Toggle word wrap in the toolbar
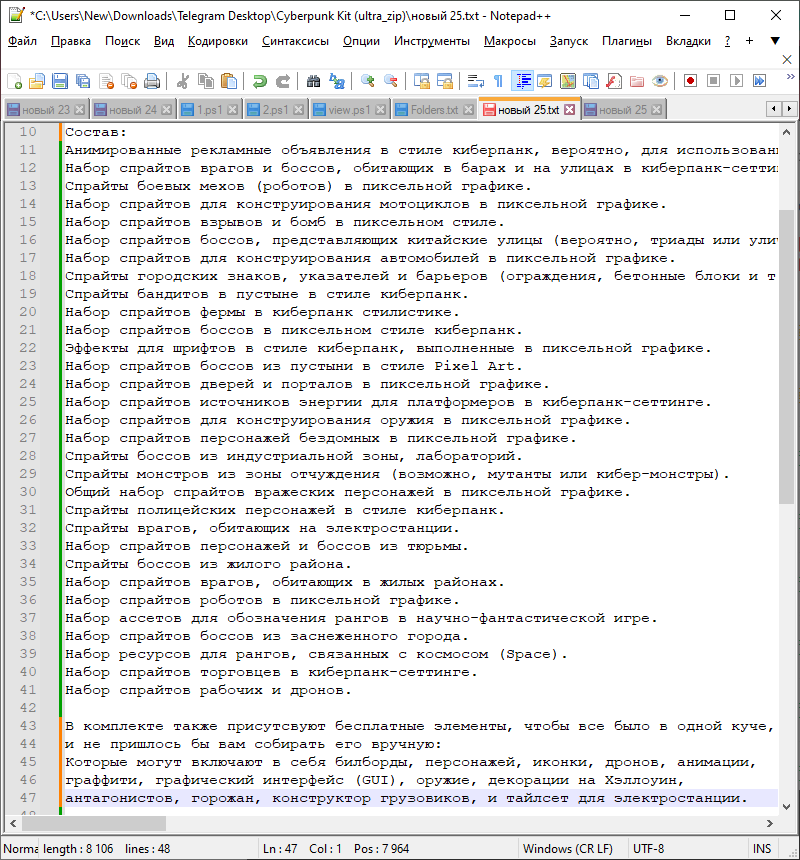 pyautogui.click(x=475, y=81)
